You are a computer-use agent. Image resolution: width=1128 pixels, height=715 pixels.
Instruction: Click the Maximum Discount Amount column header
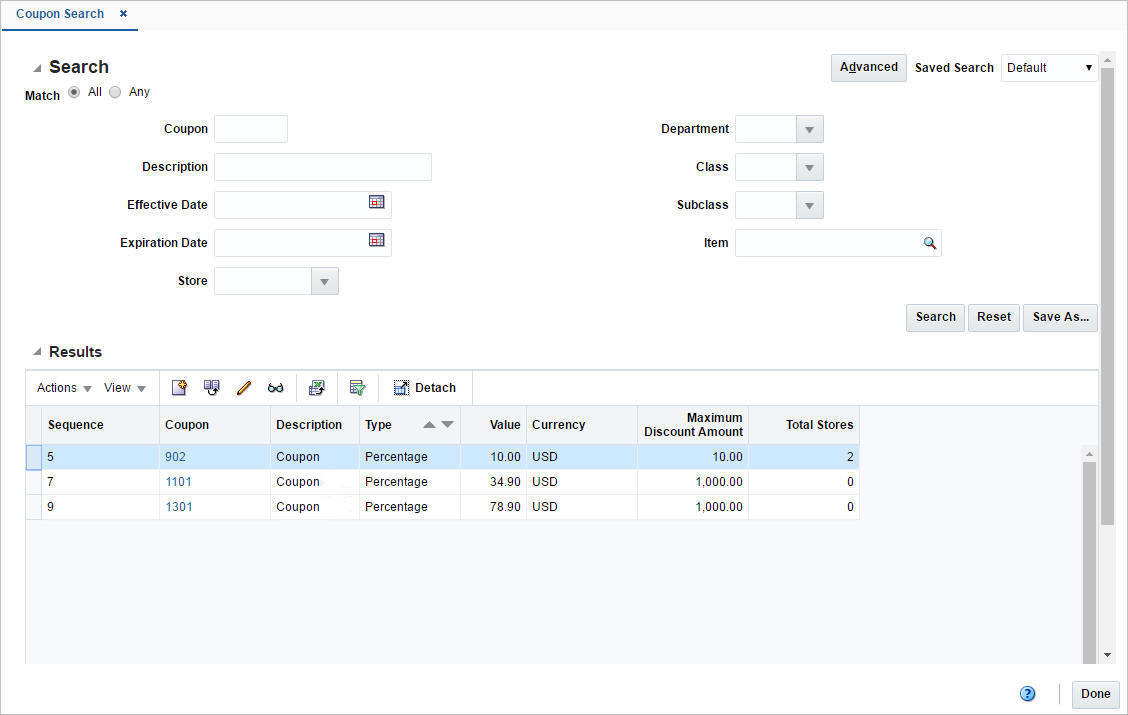click(x=693, y=425)
